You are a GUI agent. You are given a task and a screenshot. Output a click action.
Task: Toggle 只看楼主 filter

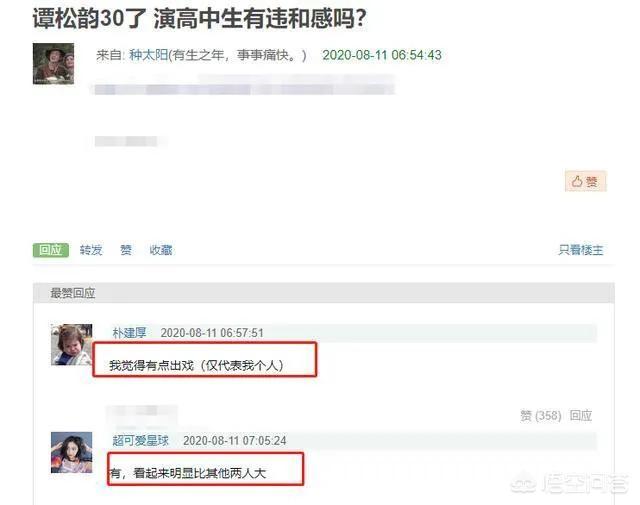click(581, 250)
